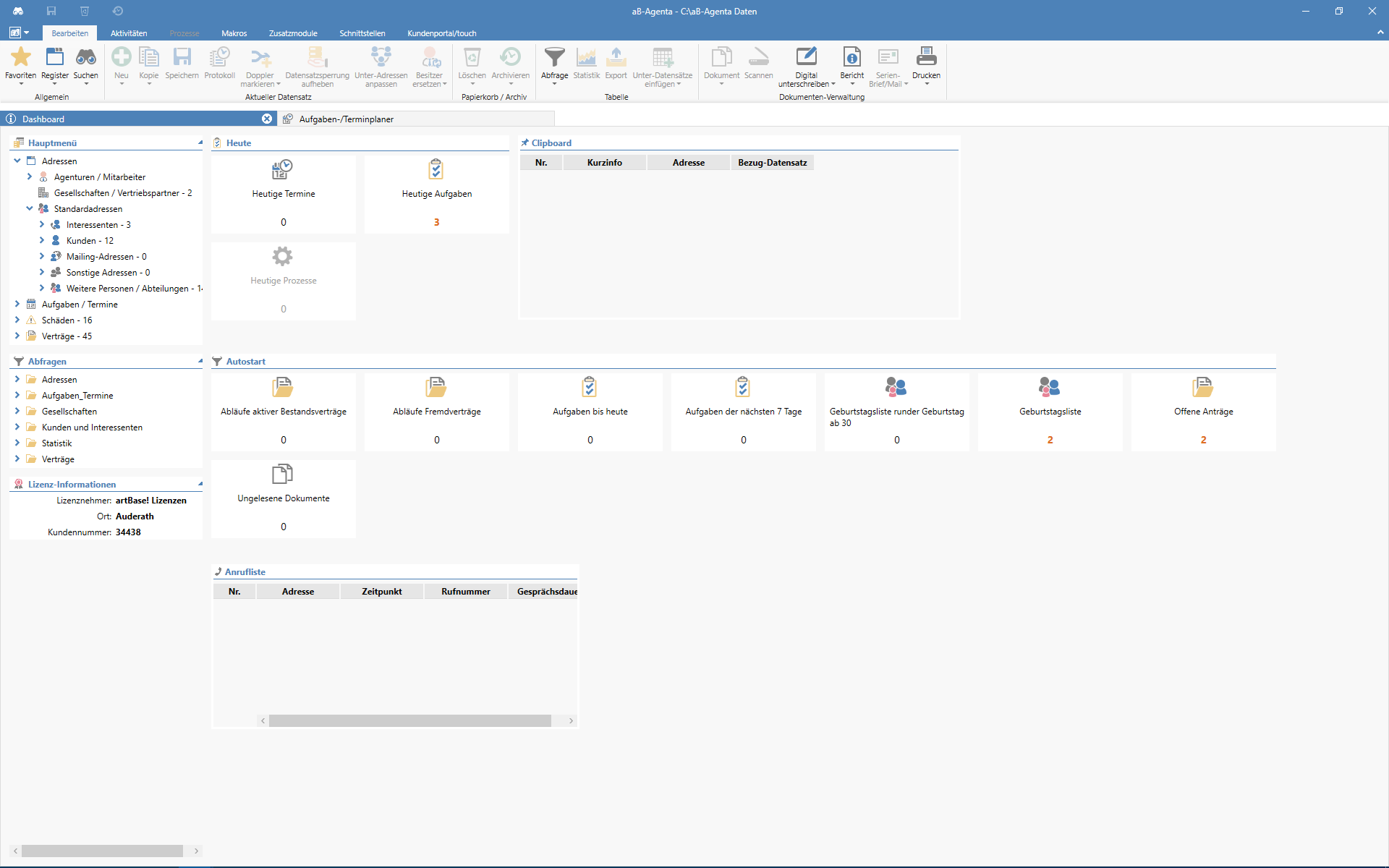The width and height of the screenshot is (1389, 868).
Task: Expand Agenturen / Mitarbeiter node
Action: coord(30,176)
